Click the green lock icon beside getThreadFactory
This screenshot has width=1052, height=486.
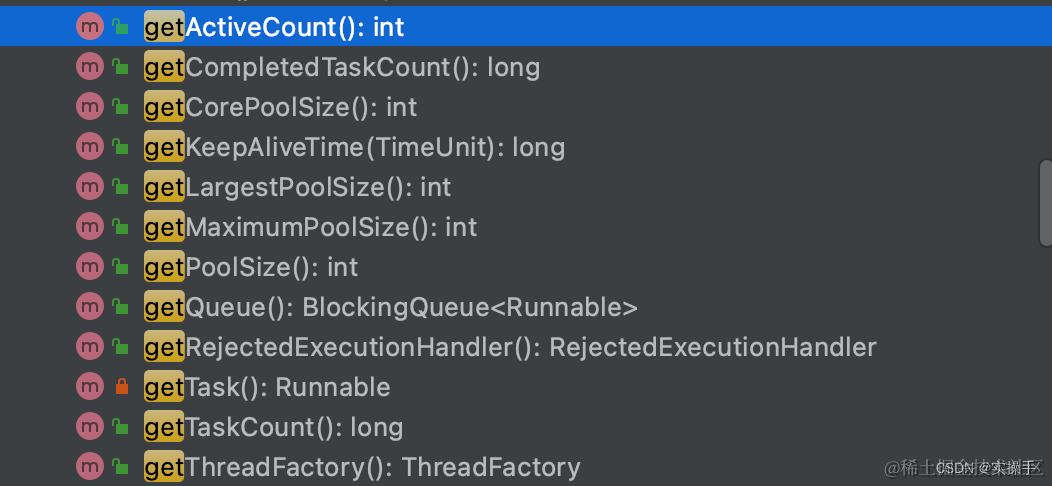120,467
